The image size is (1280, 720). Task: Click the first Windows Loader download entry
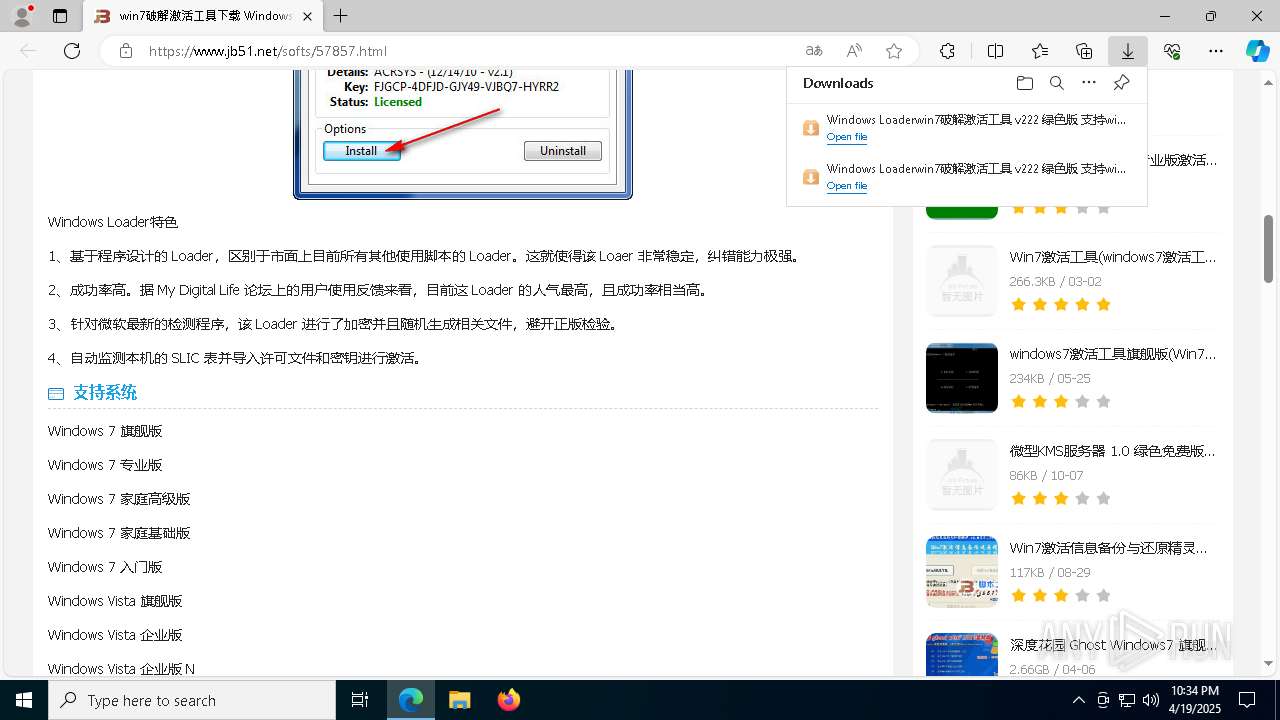966,128
